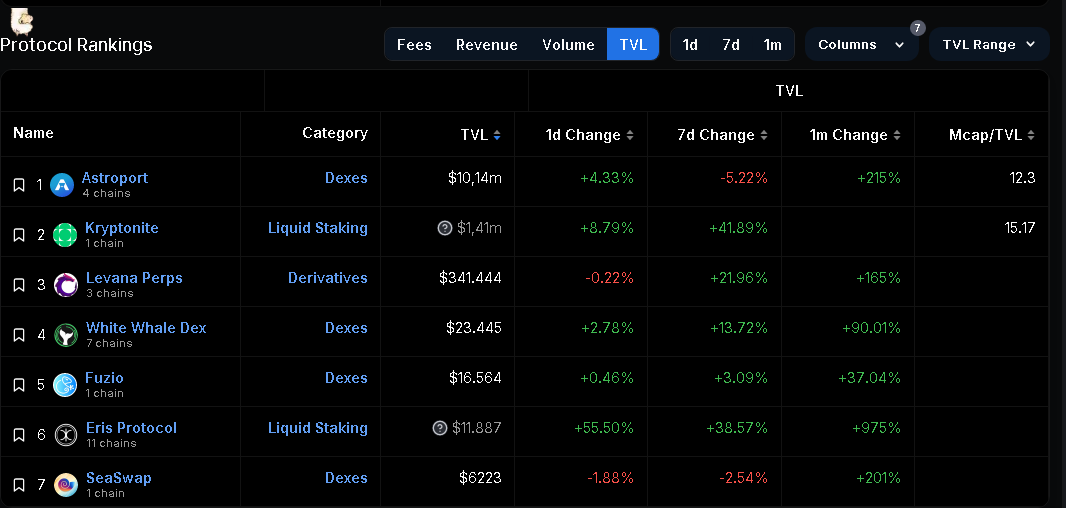Click the Astroport logo icon
This screenshot has width=1066, height=508.
62,185
